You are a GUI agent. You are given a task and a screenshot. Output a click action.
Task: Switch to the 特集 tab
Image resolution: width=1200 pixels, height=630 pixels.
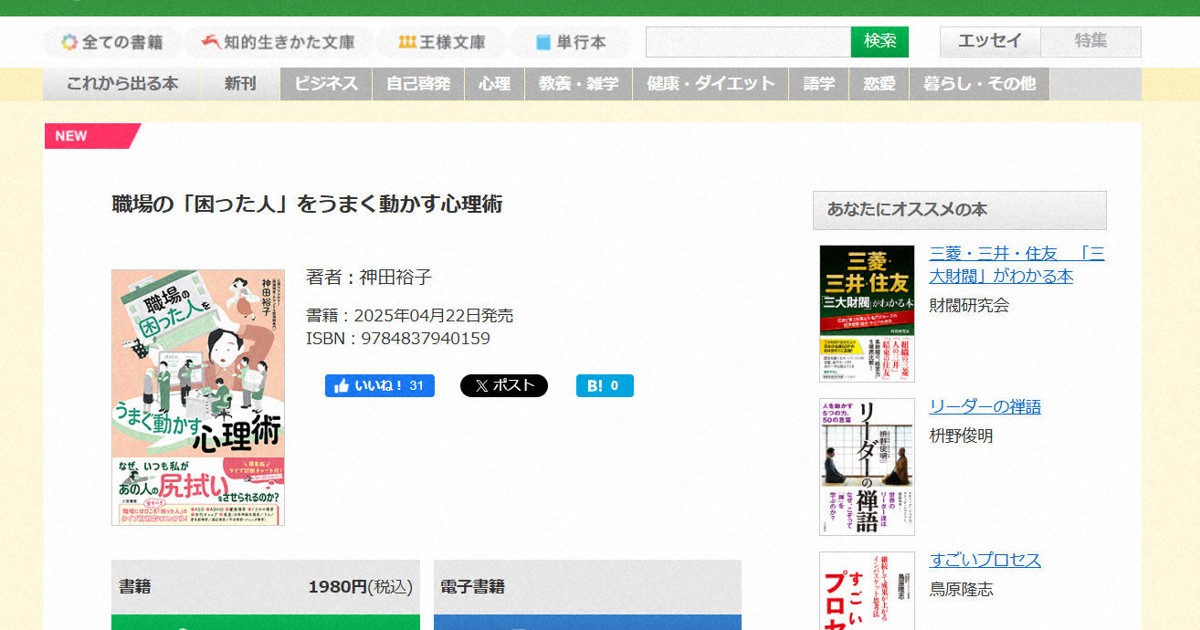1090,42
